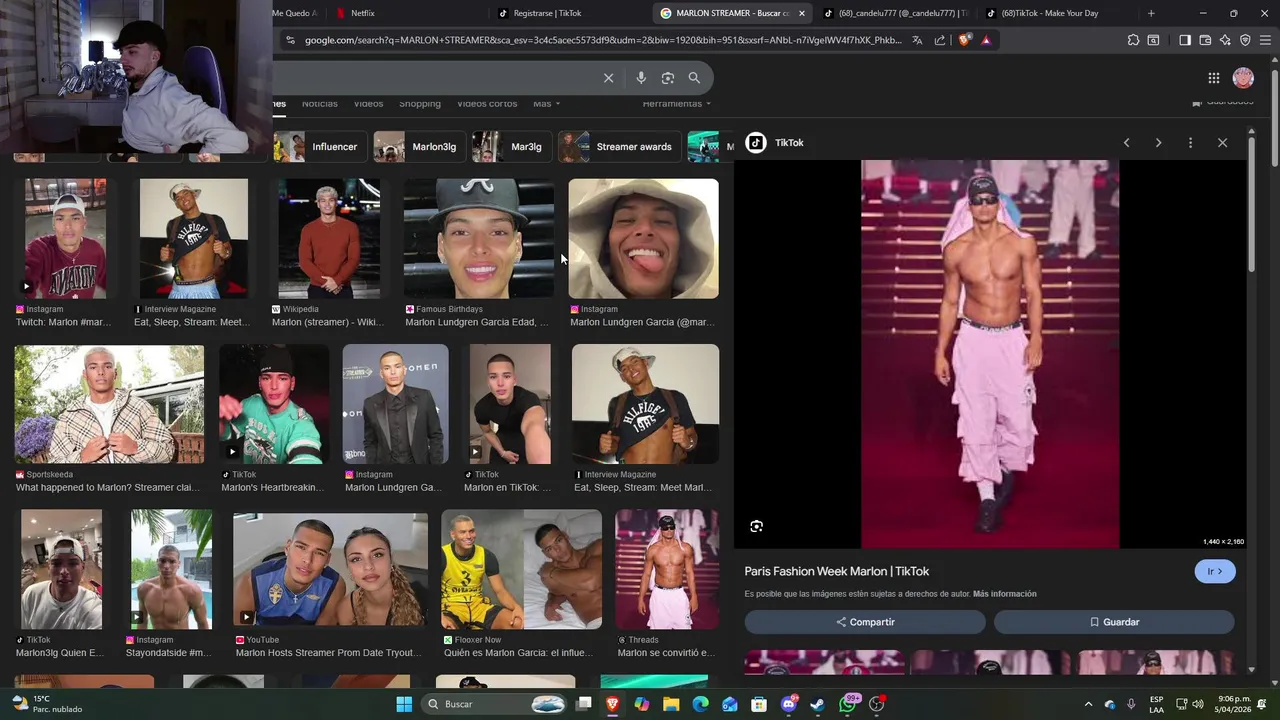Select the Marlon3lg filter chip
Image resolution: width=1280 pixels, height=720 pixels.
click(x=418, y=147)
